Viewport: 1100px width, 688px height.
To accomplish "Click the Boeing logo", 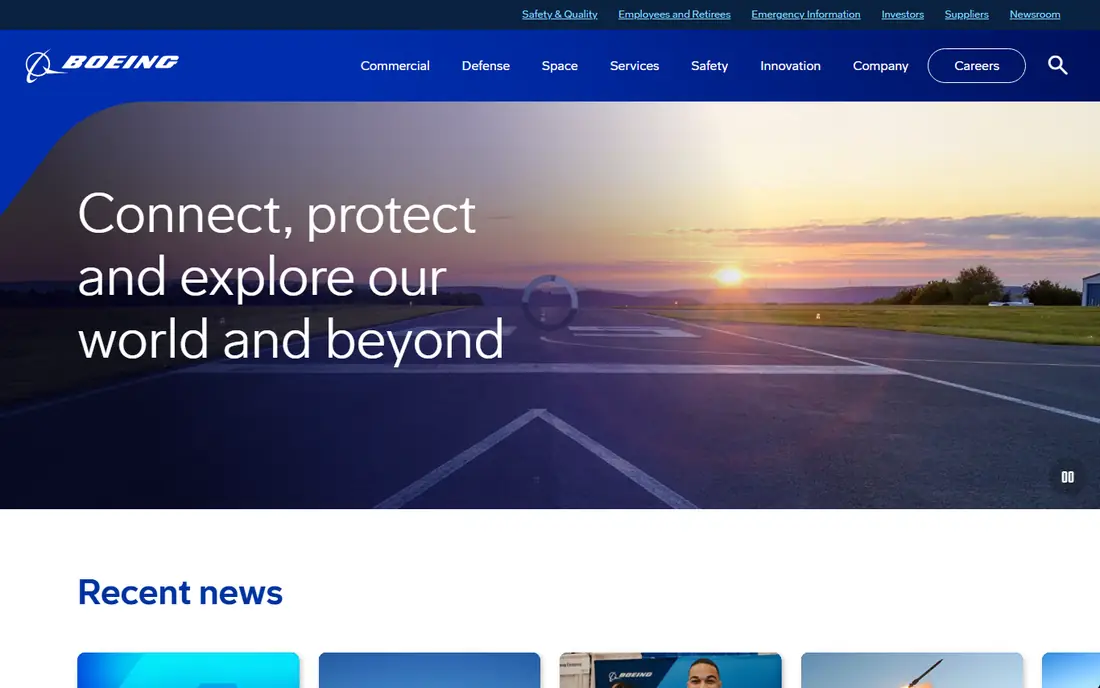I will [x=102, y=65].
